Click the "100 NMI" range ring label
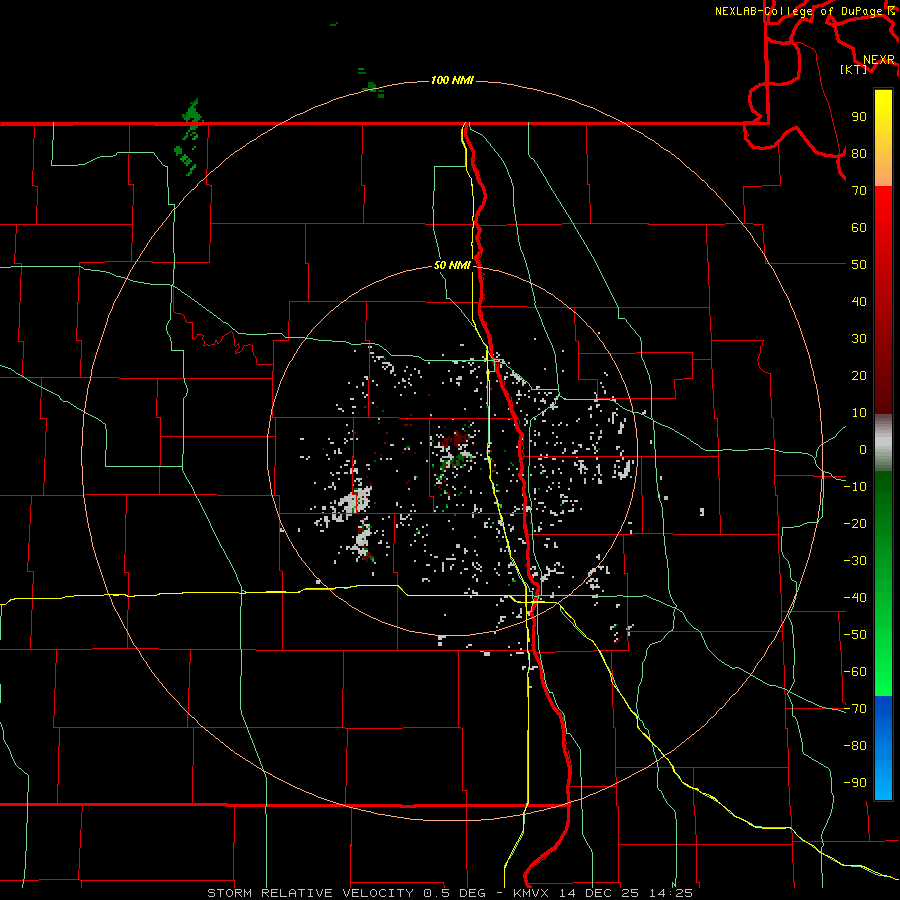900x900 pixels. [452, 80]
